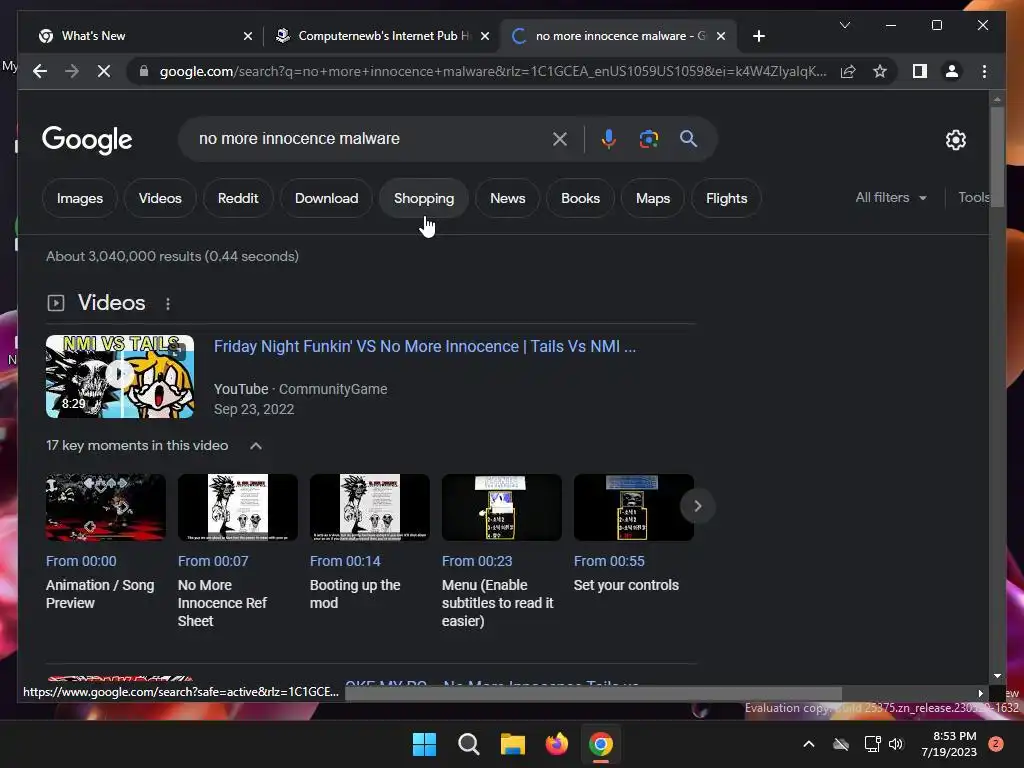This screenshot has width=1024, height=768.
Task: Open key moment From 00:07
Action: point(213,561)
